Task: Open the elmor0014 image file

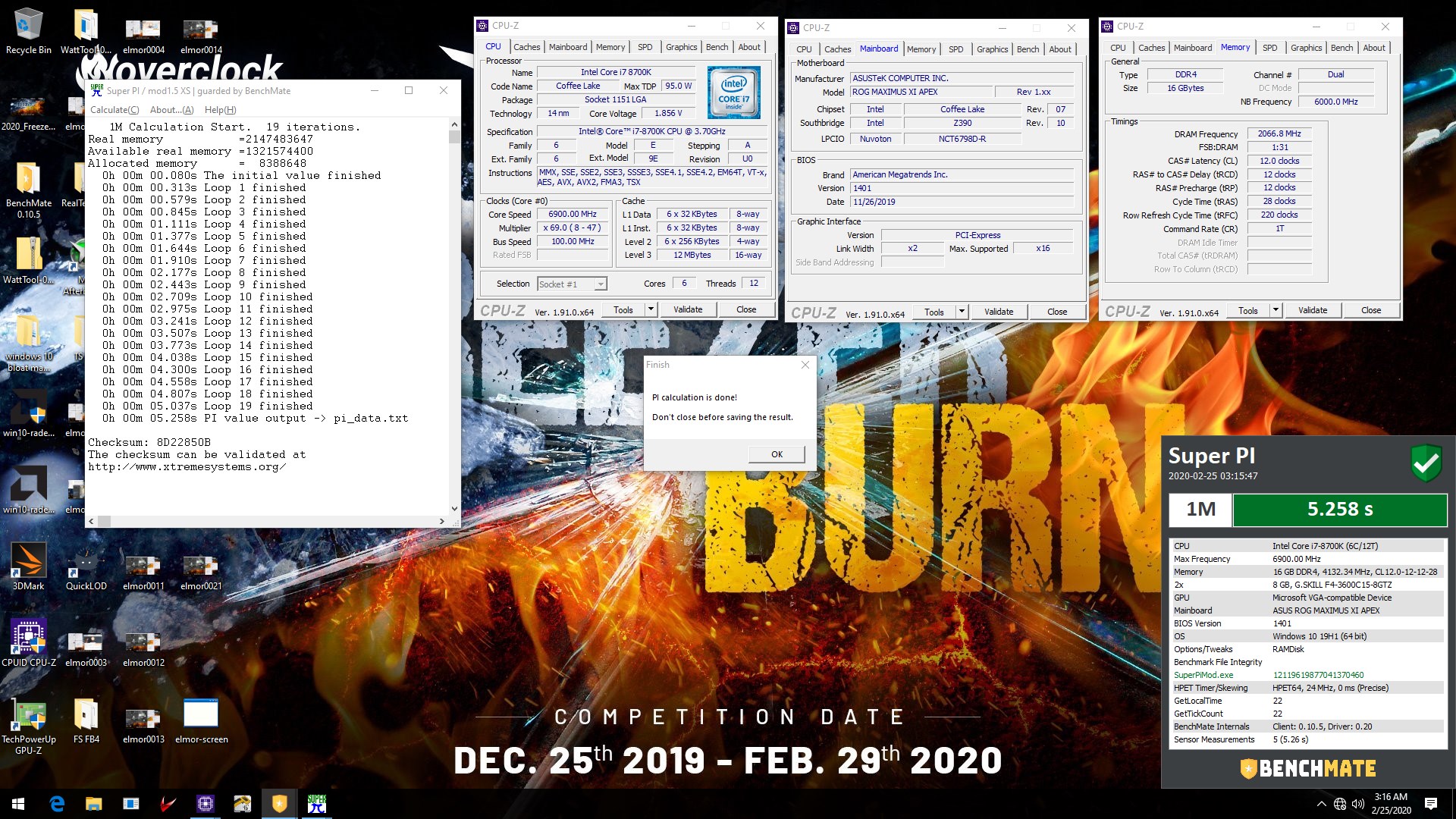Action: 201,35
